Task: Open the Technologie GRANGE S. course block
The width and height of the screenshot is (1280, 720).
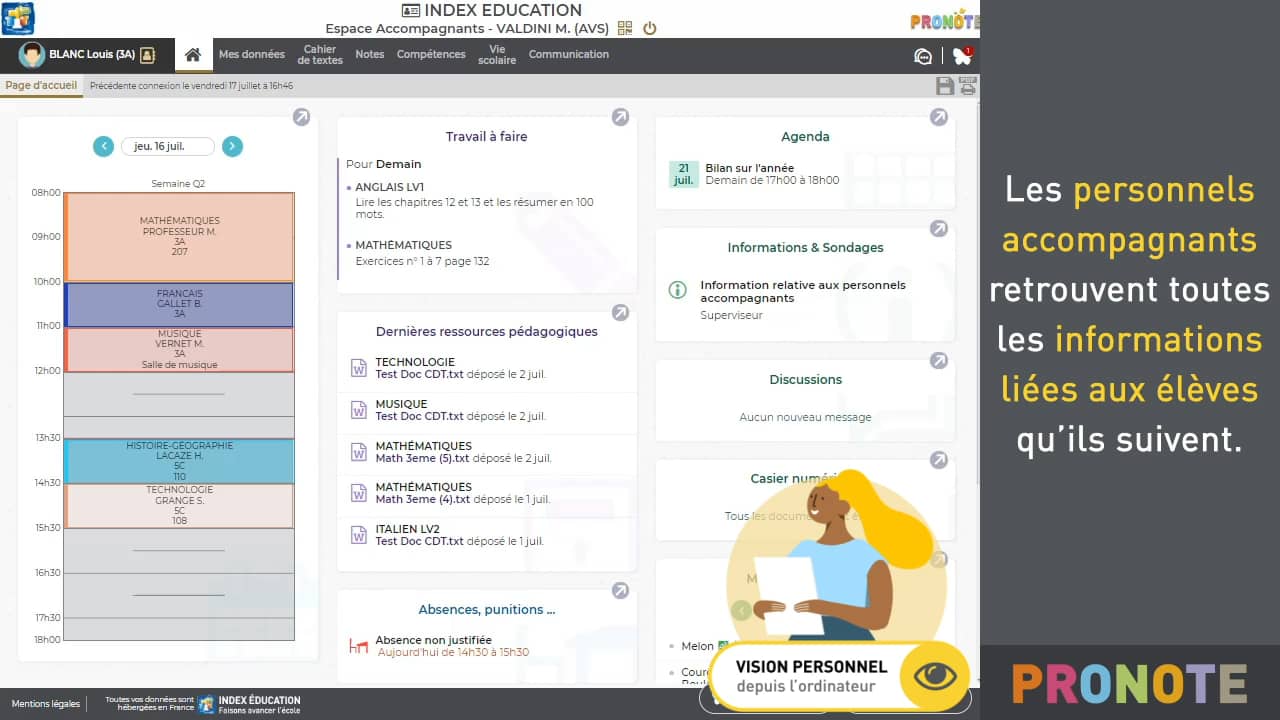Action: [179, 506]
